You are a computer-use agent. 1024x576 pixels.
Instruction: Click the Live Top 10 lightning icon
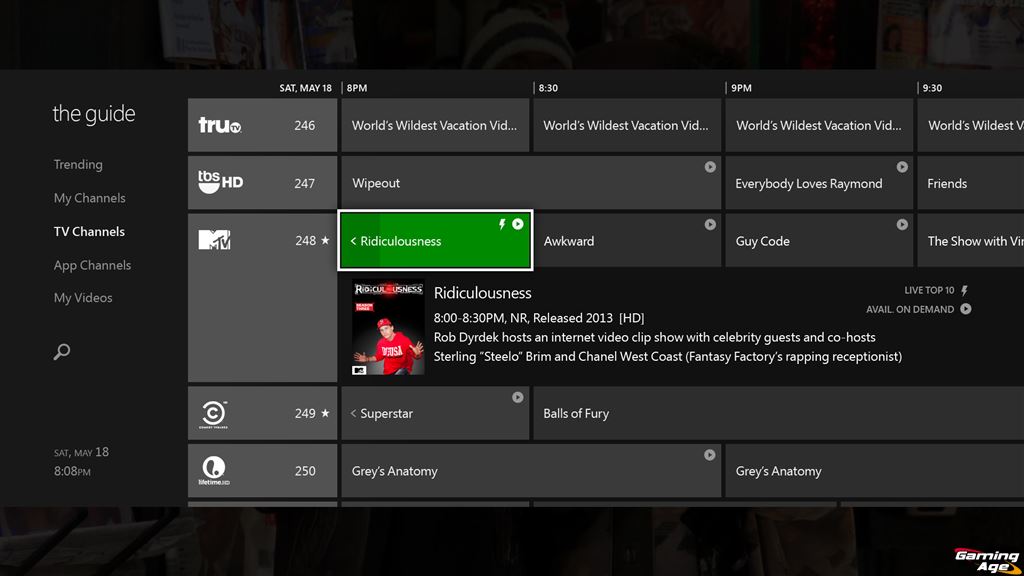(x=965, y=290)
